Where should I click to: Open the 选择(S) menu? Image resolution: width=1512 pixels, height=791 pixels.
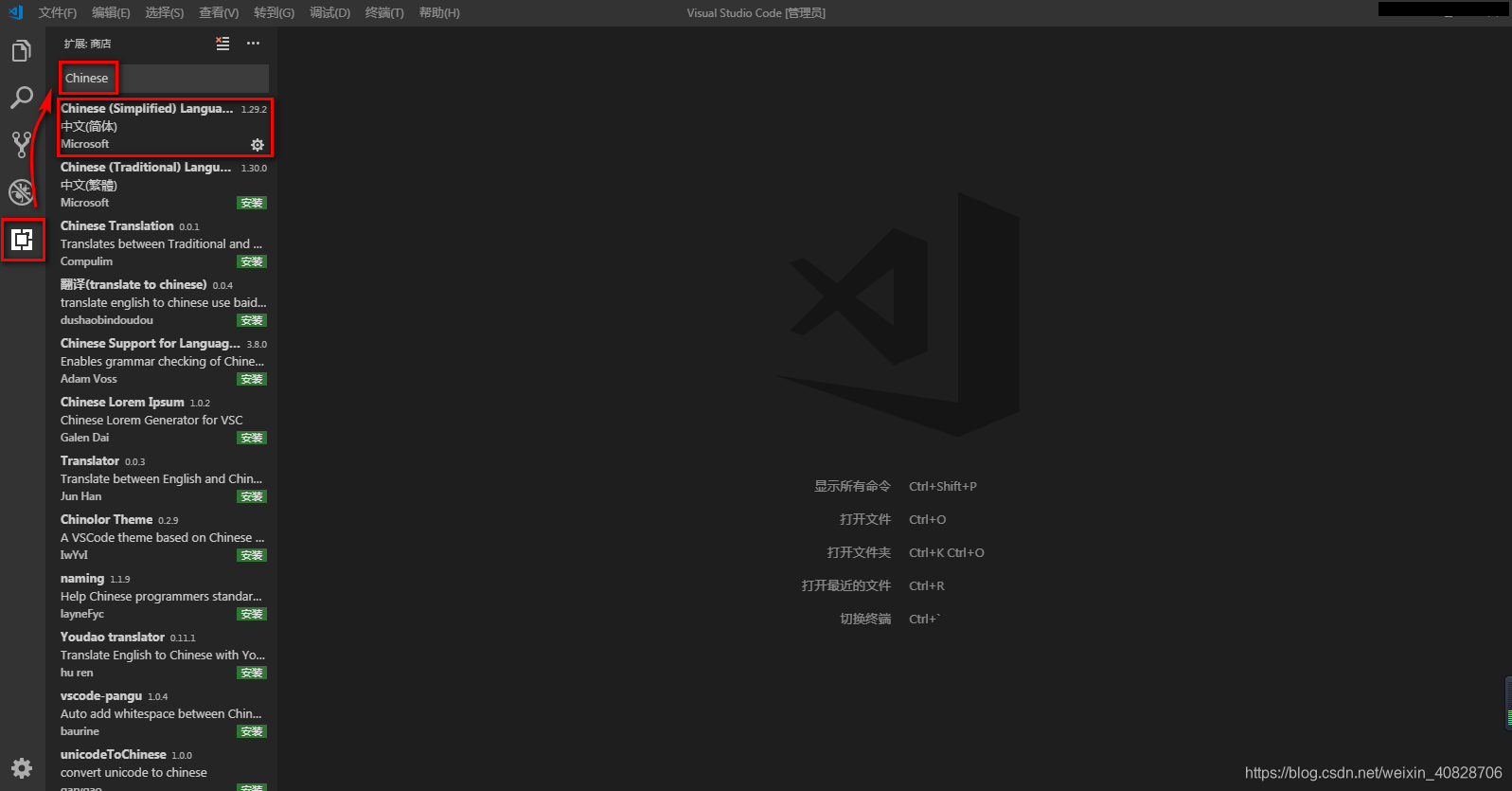(x=165, y=12)
